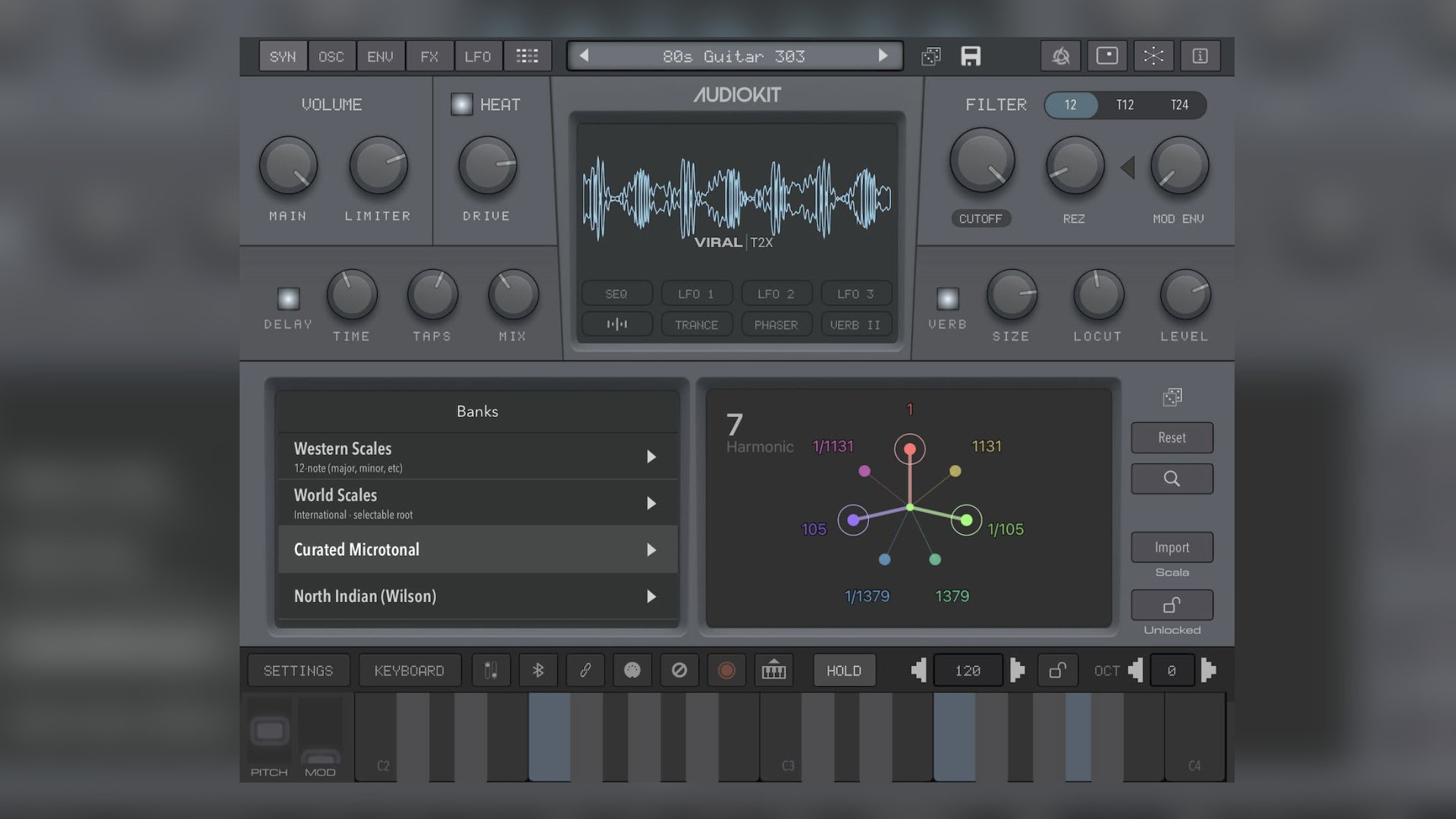Select filter mode T24
1456x819 pixels.
click(1179, 105)
